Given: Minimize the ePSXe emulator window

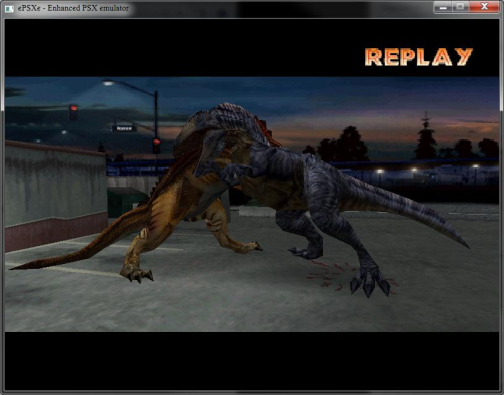Looking at the screenshot, I should (443, 7).
